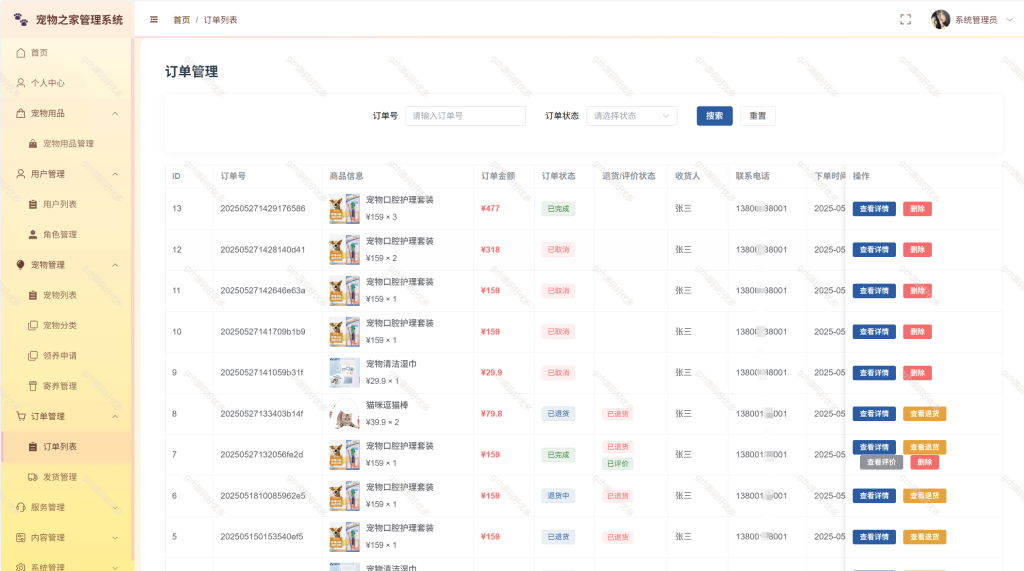Collapse the 宠物管理 menu group
The image size is (1024, 571).
point(115,265)
